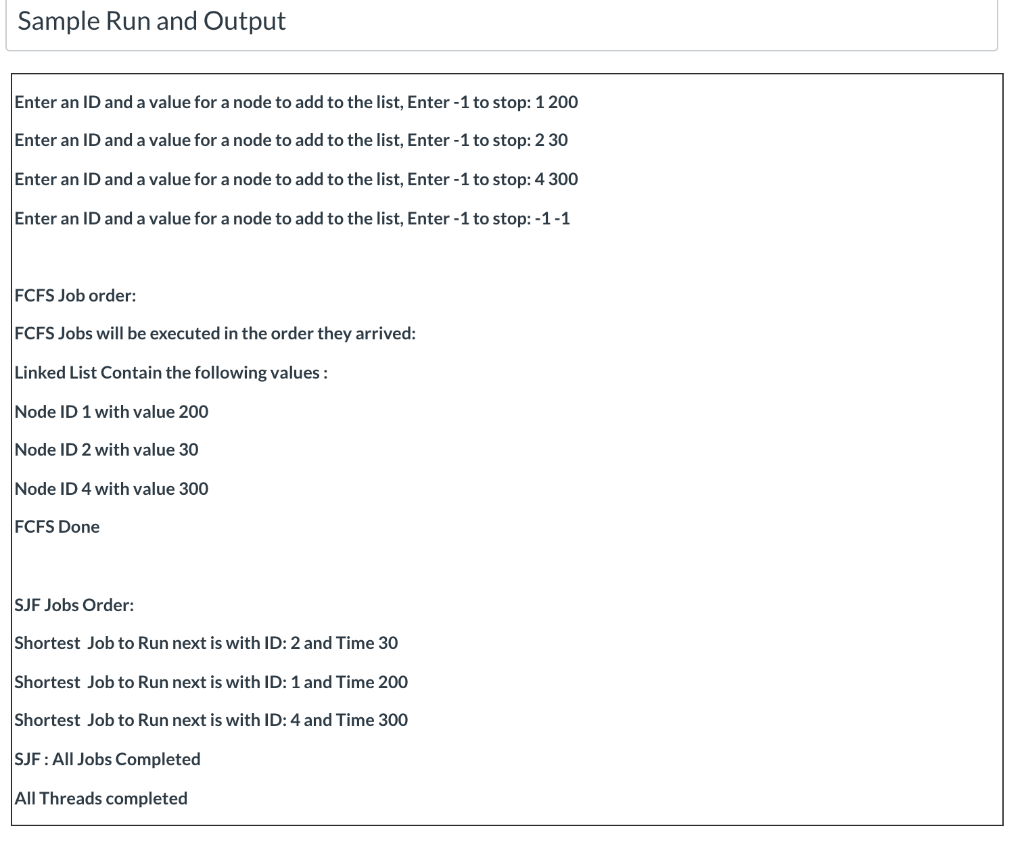Select the input line ending '1 200'
Image resolution: width=1024 pixels, height=845 pixels.
pyautogui.click(x=296, y=103)
